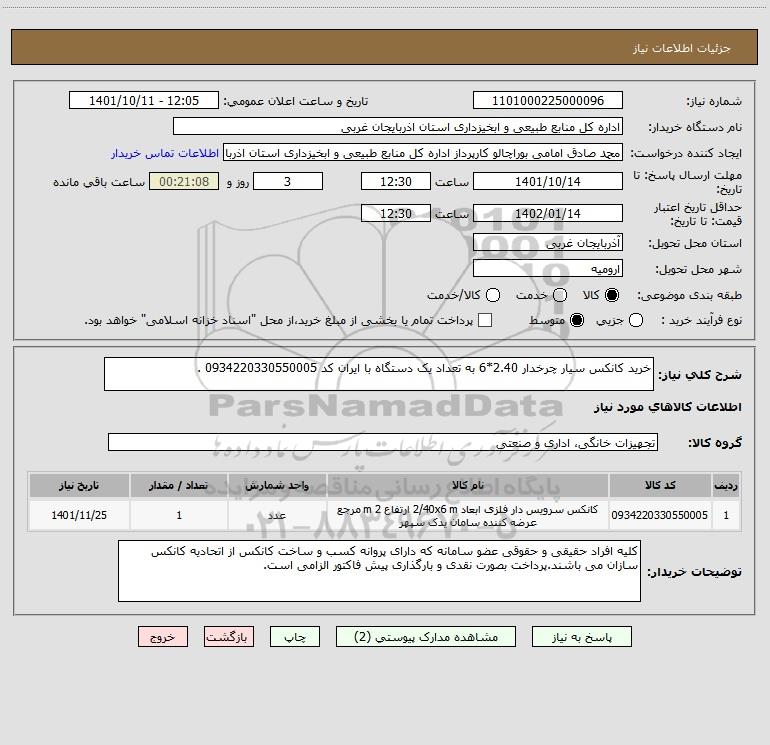This screenshot has height=745, width=770.
Task: Click the response deadline time field beside 1401/10/14
Action: pyautogui.click(x=396, y=181)
